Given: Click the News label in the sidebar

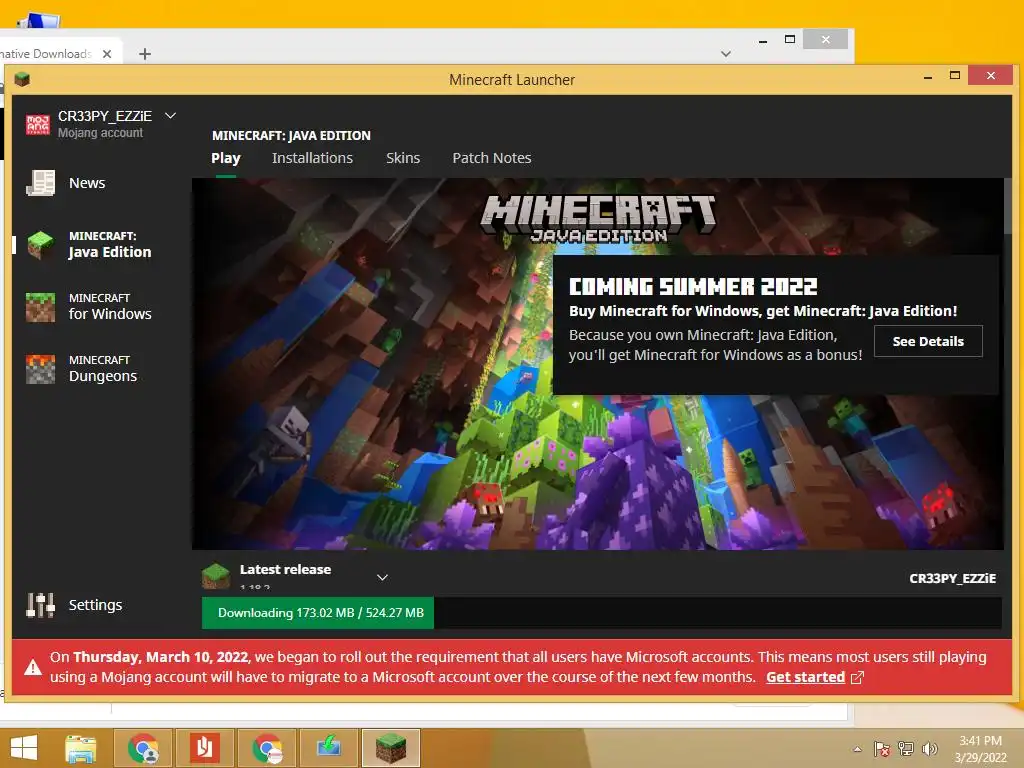Looking at the screenshot, I should pos(87,183).
